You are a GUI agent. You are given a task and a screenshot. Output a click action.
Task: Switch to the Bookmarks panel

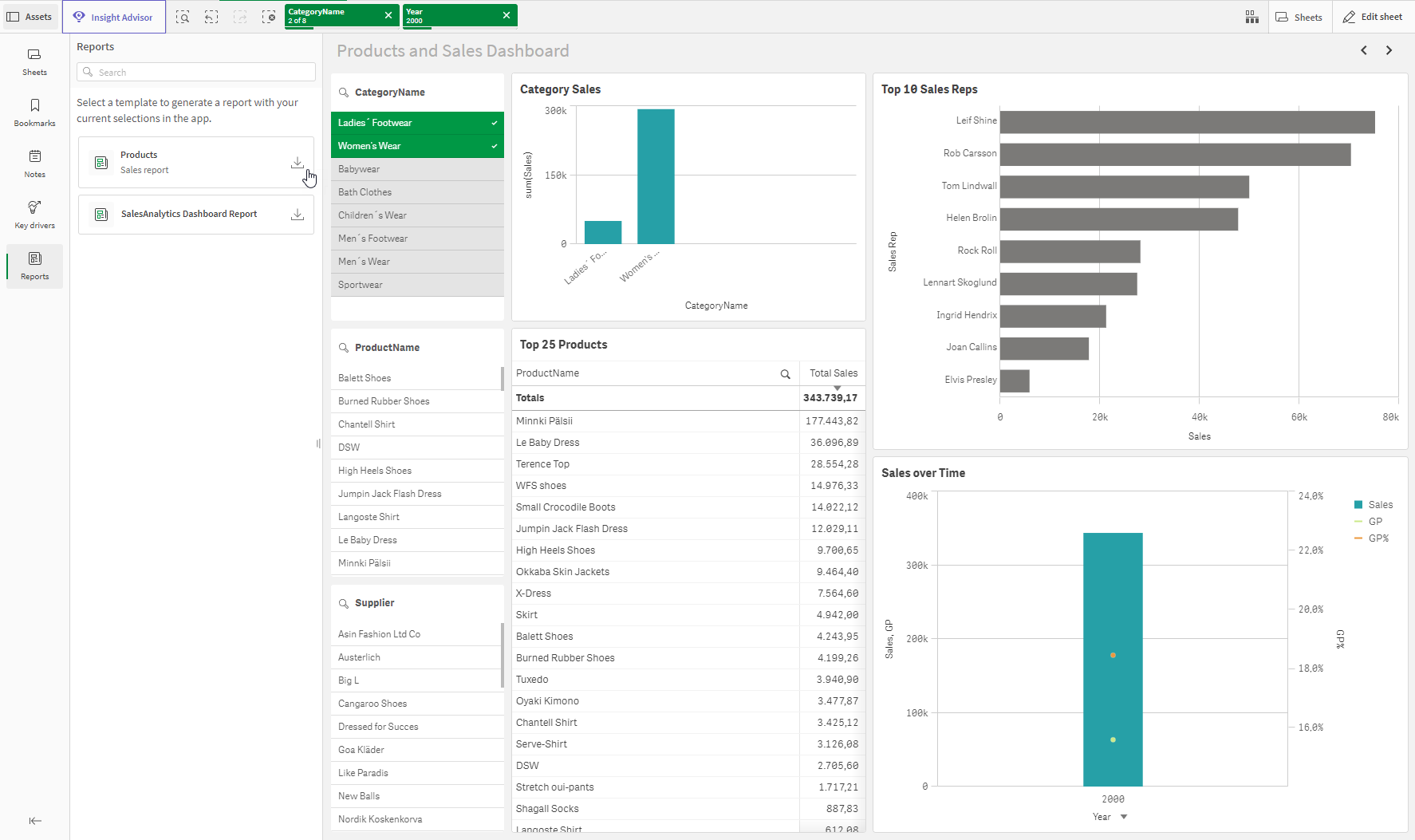click(x=34, y=112)
